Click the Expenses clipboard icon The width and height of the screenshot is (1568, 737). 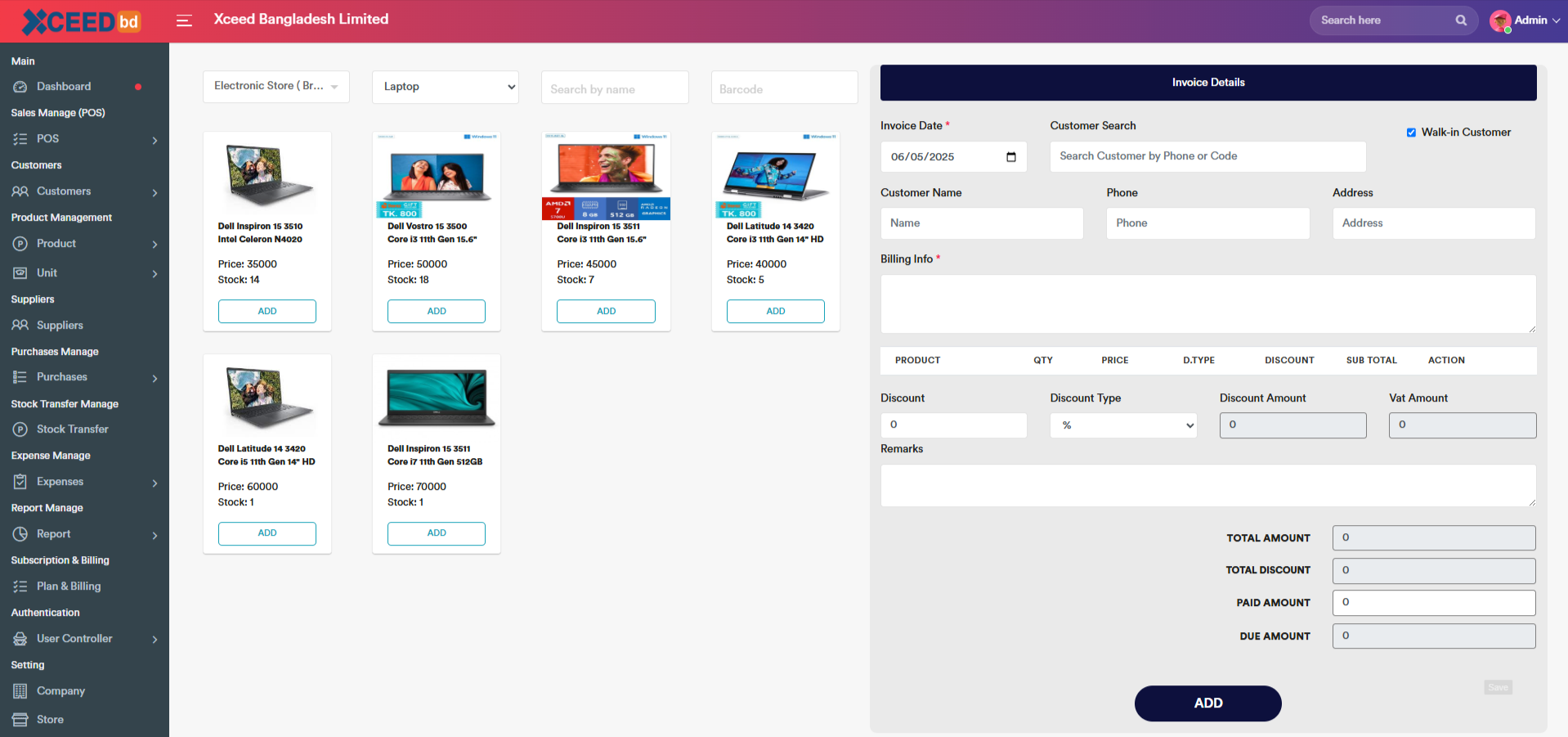20,482
